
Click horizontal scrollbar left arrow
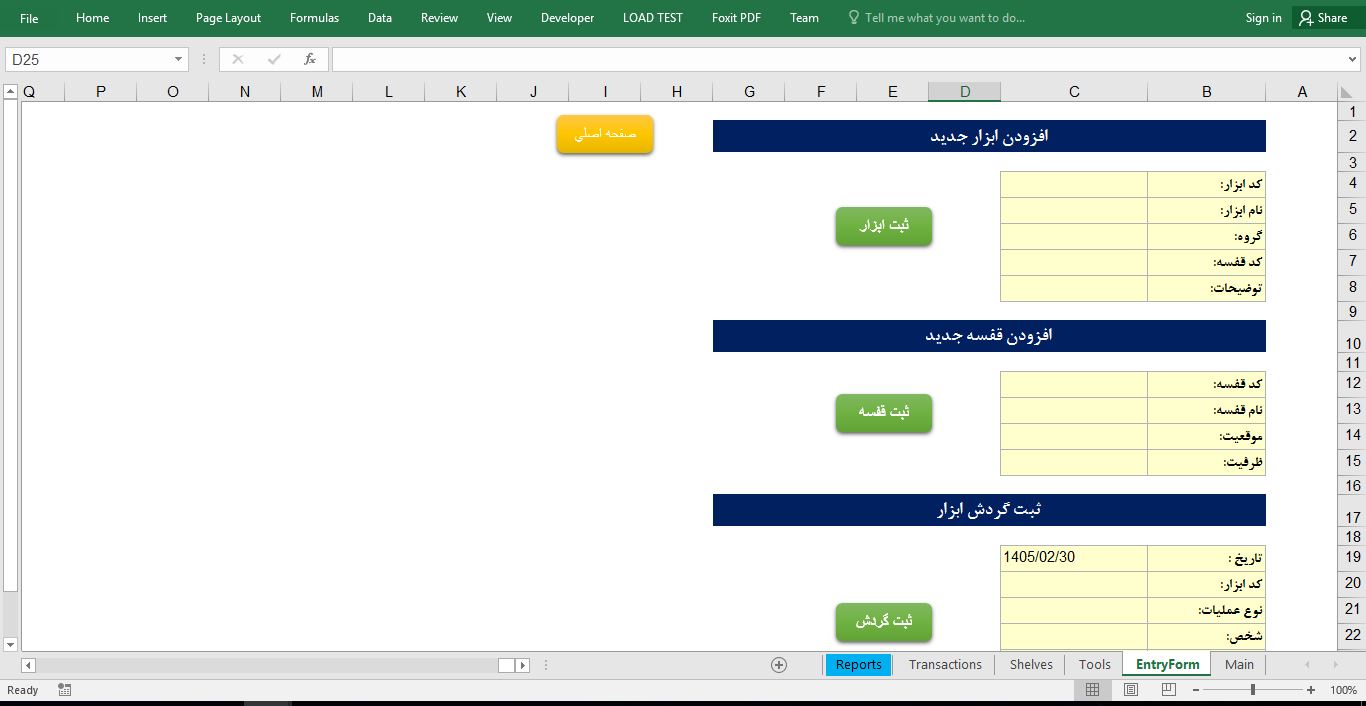tap(28, 665)
